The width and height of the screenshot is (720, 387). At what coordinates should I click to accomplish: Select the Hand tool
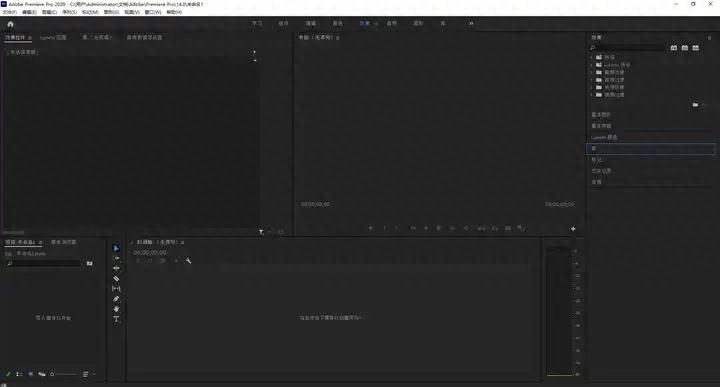click(x=116, y=309)
